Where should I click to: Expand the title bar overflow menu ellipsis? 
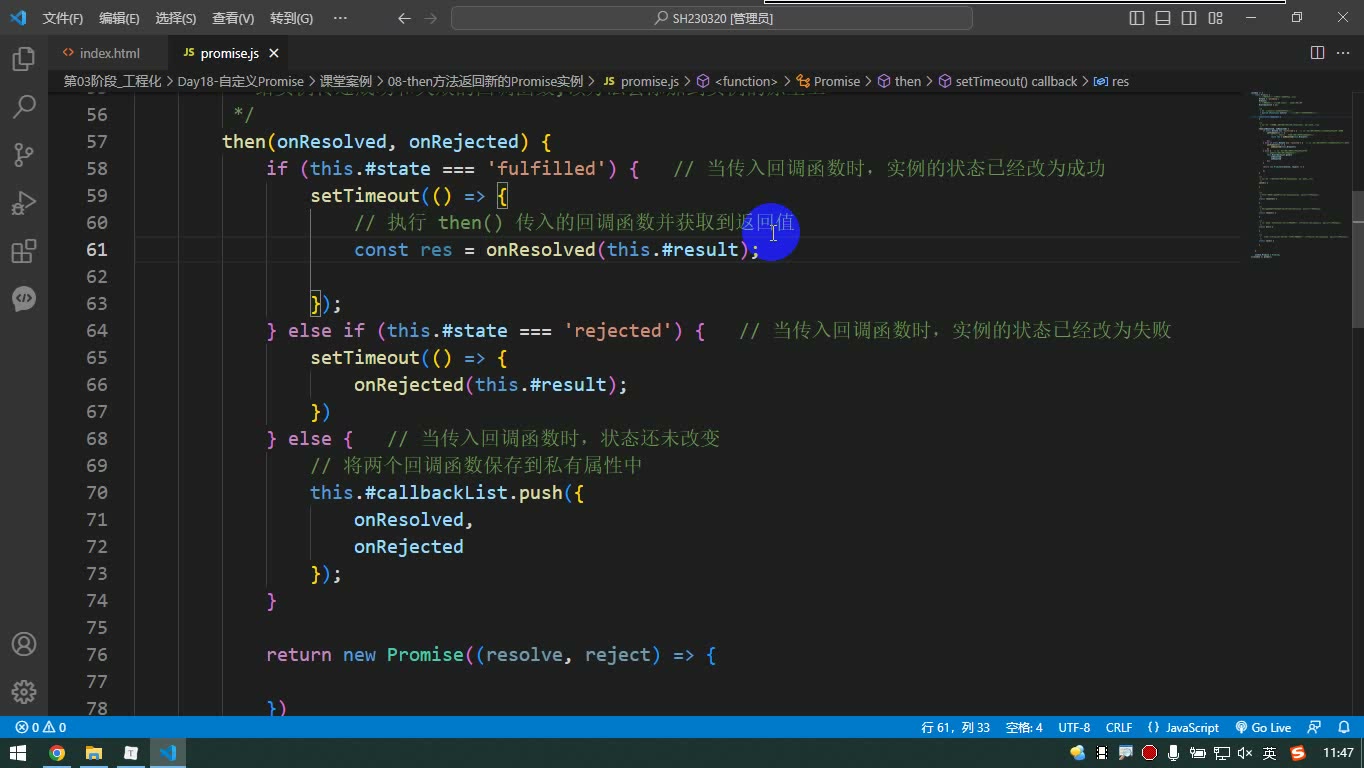340,18
